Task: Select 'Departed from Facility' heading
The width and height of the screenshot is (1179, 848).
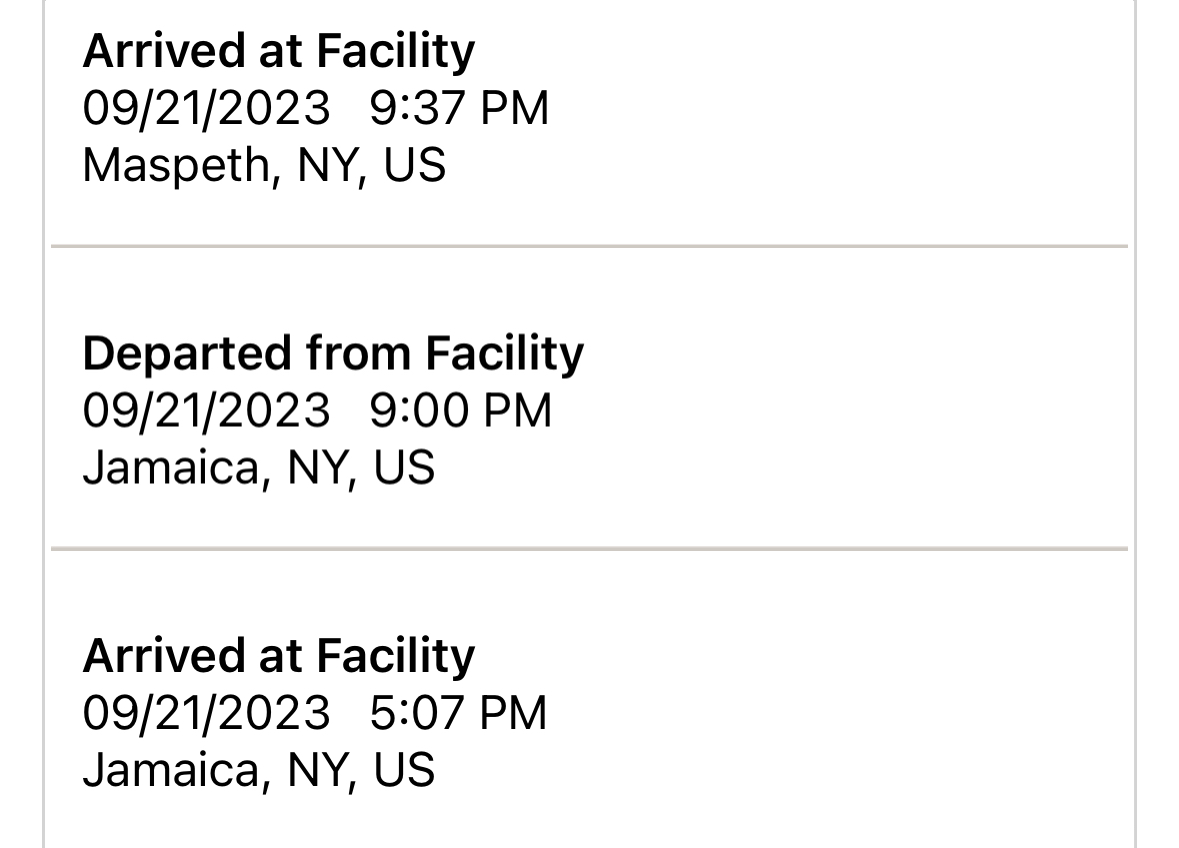Action: (333, 354)
